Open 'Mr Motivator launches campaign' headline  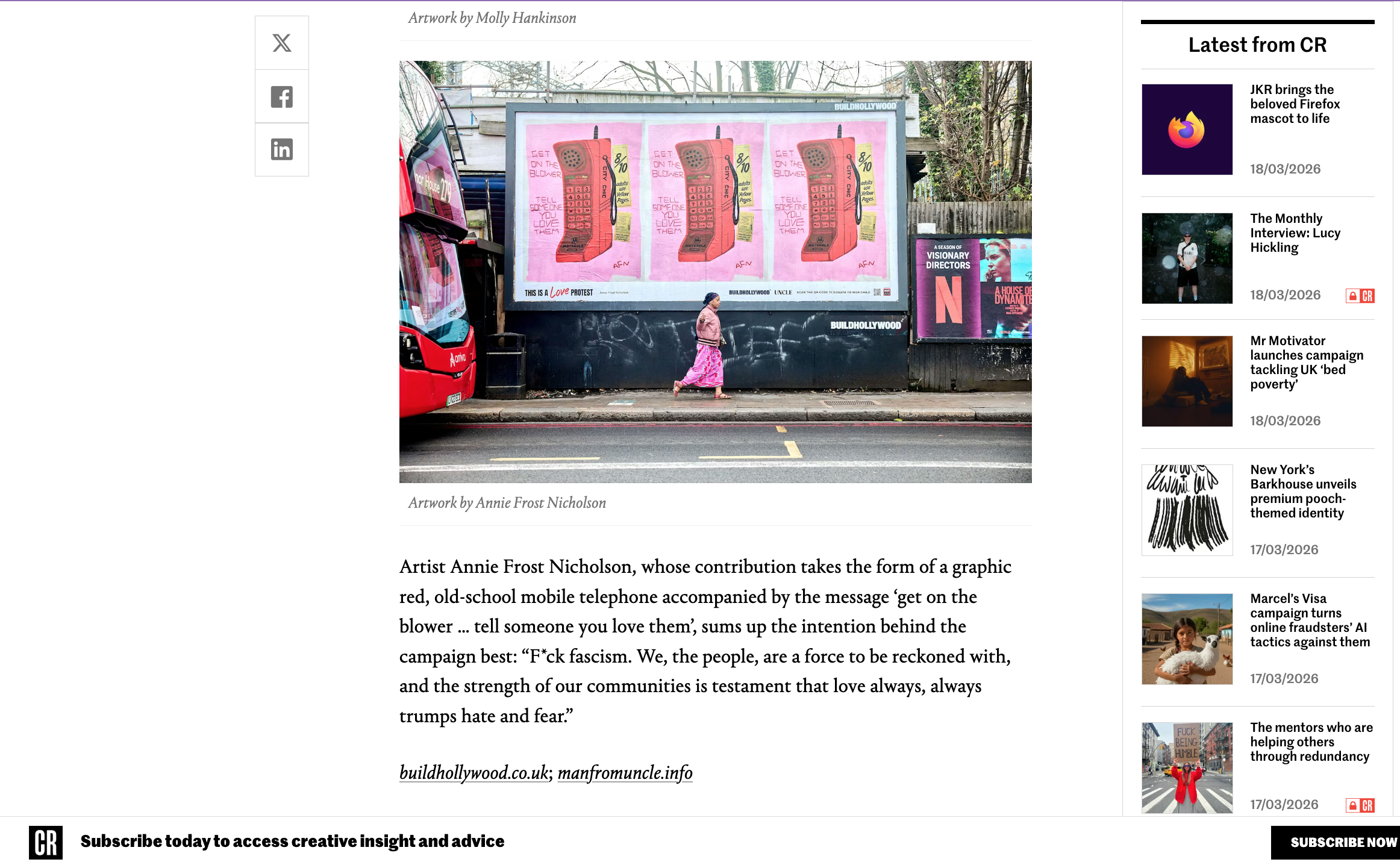[1307, 363]
